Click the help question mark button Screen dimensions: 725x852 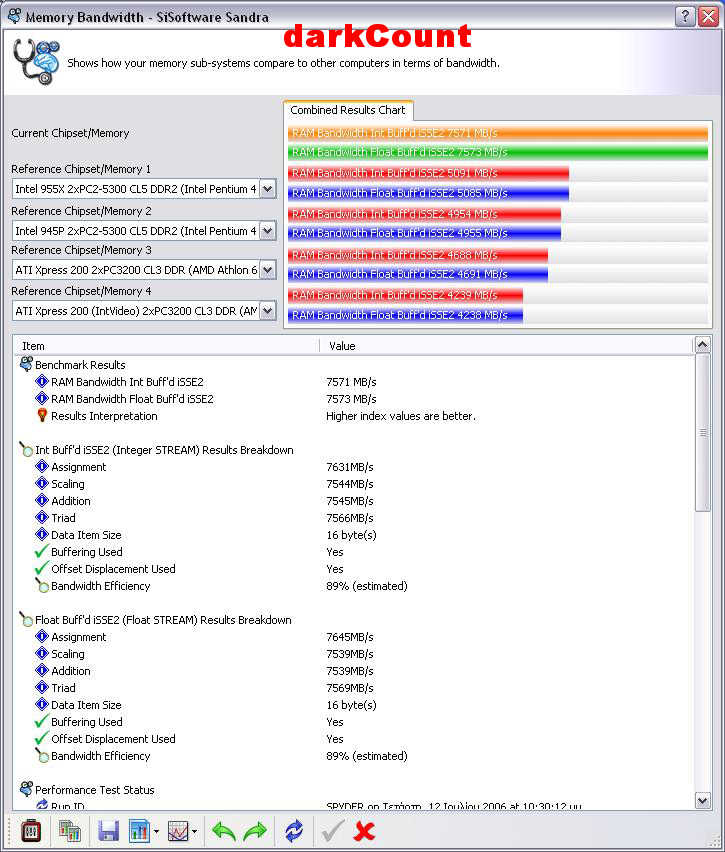tap(685, 16)
